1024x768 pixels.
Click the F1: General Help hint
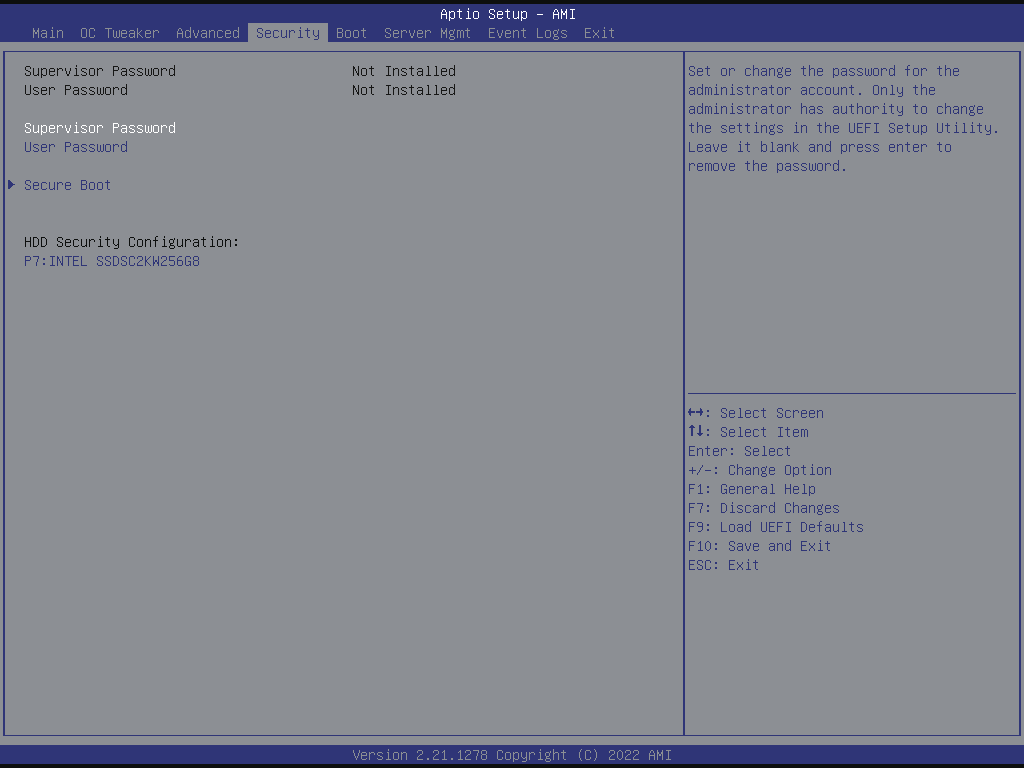[x=752, y=489]
